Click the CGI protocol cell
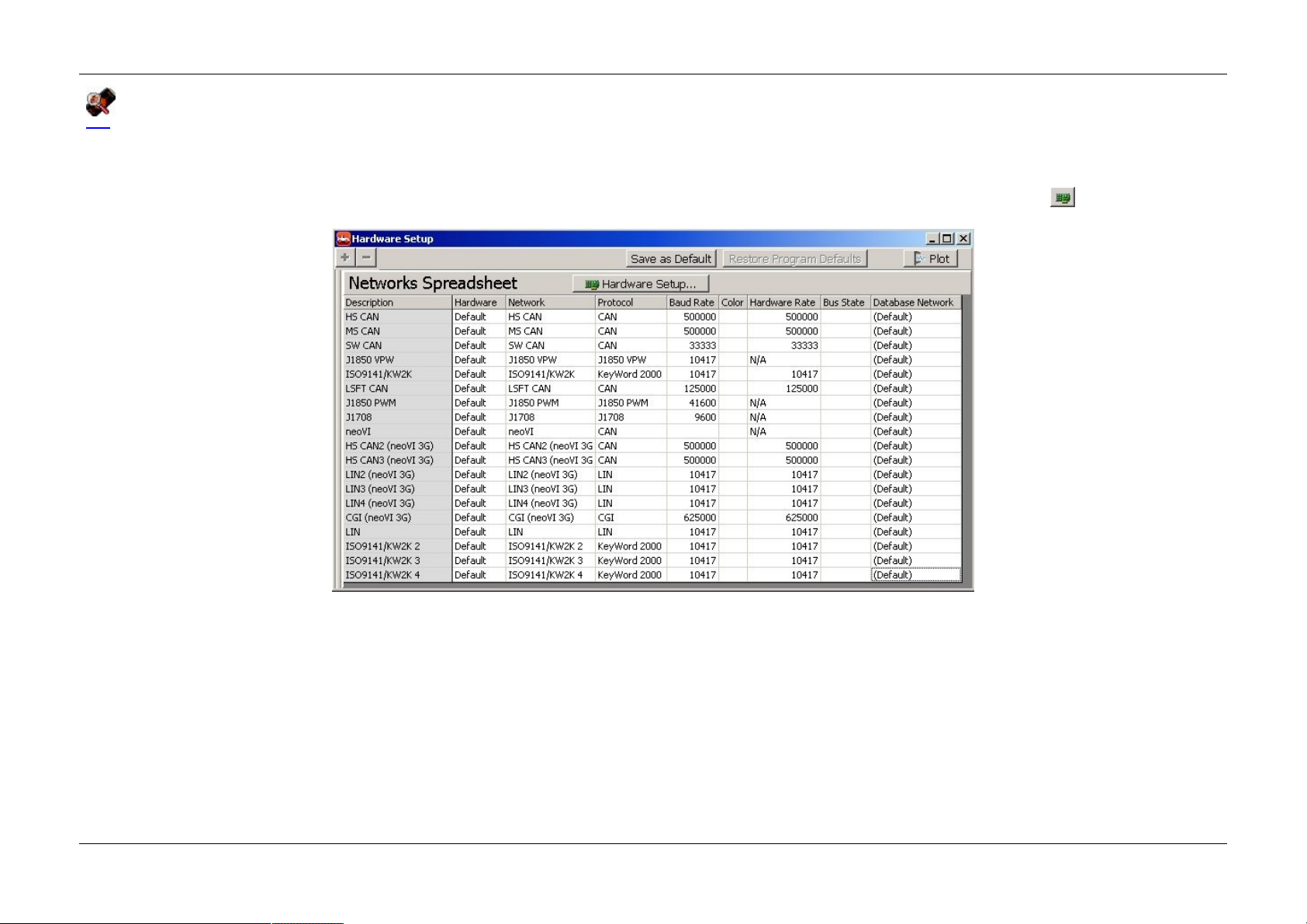This screenshot has height=924, width=1307. (631, 517)
